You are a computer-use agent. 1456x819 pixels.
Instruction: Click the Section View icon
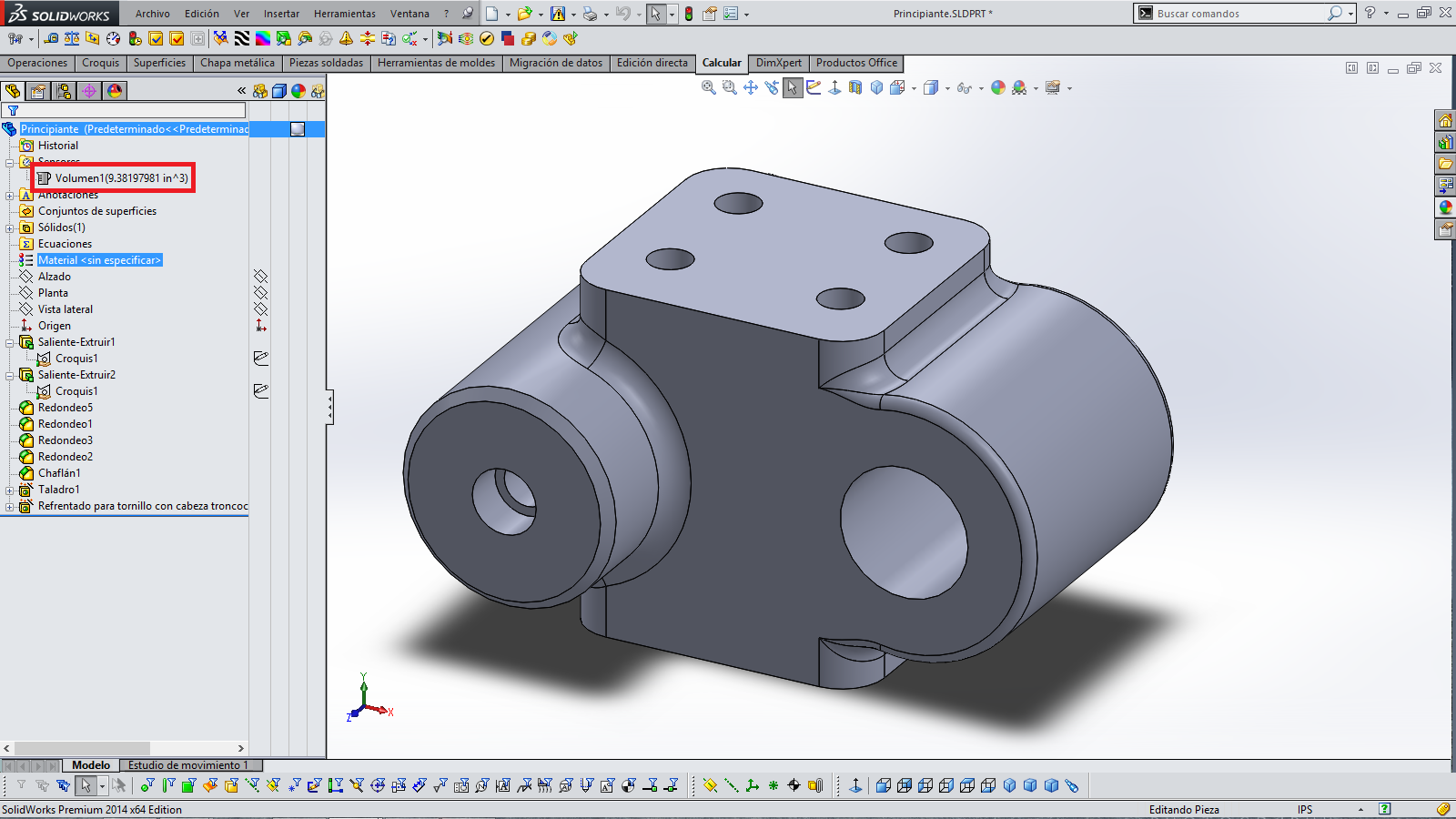(x=855, y=87)
